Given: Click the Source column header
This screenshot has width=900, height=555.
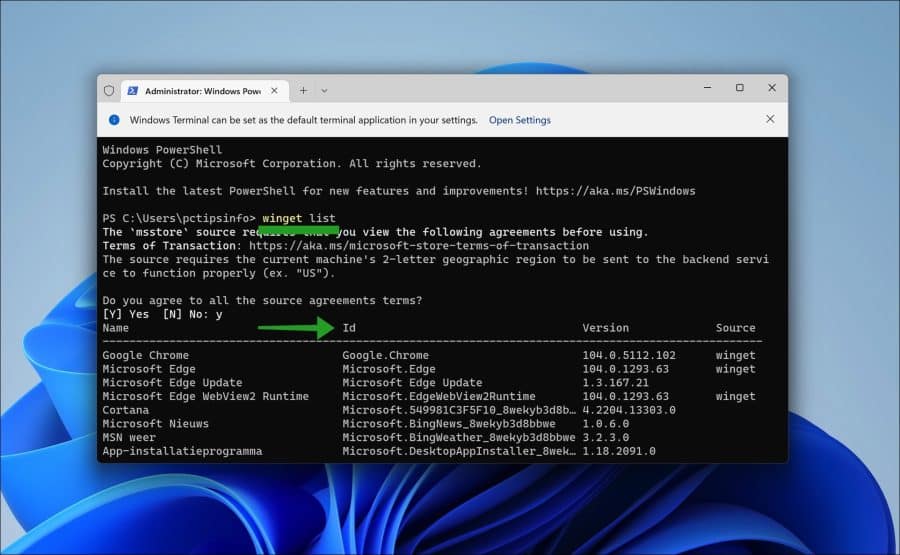Looking at the screenshot, I should click(735, 328).
